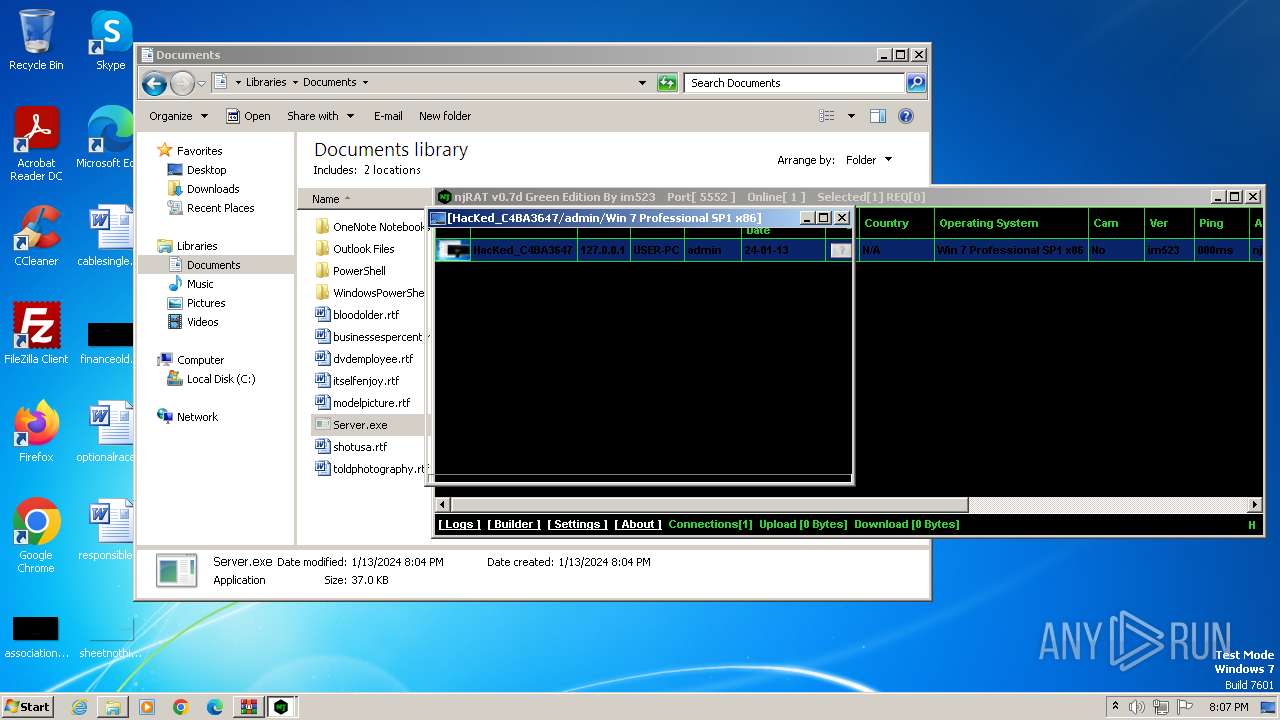Select the Server.exe file in Documents

pos(360,425)
